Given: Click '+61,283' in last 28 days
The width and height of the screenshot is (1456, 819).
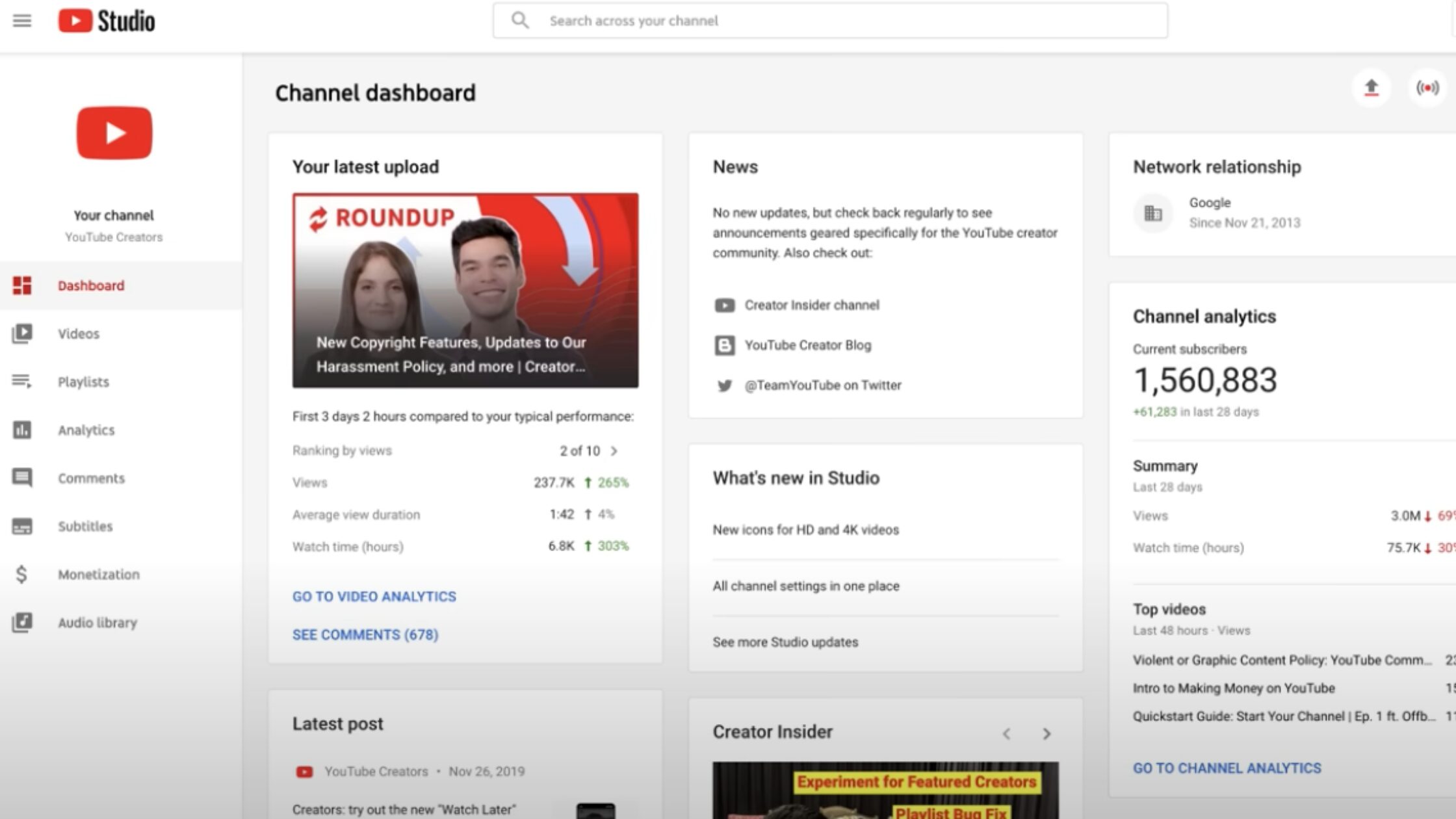Looking at the screenshot, I should (1155, 411).
